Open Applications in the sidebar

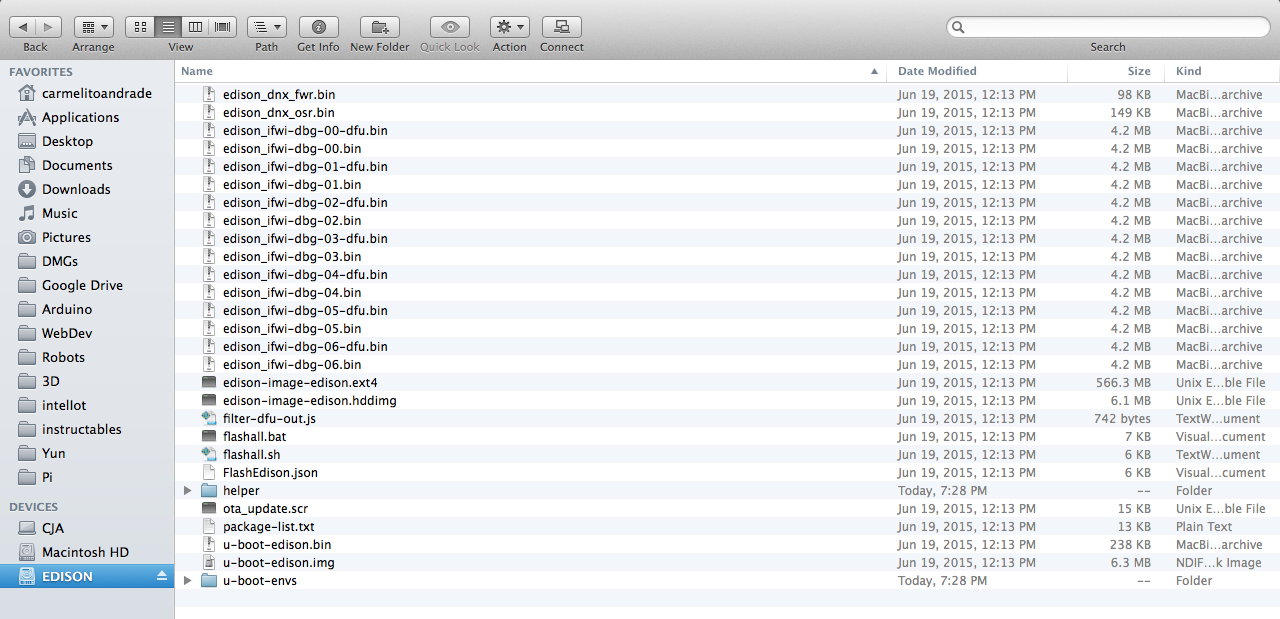pyautogui.click(x=80, y=117)
